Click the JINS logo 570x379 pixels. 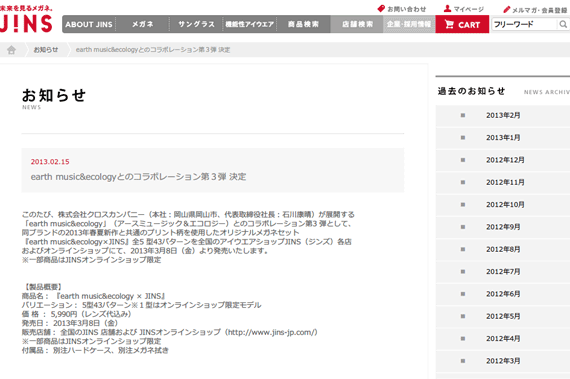25,24
